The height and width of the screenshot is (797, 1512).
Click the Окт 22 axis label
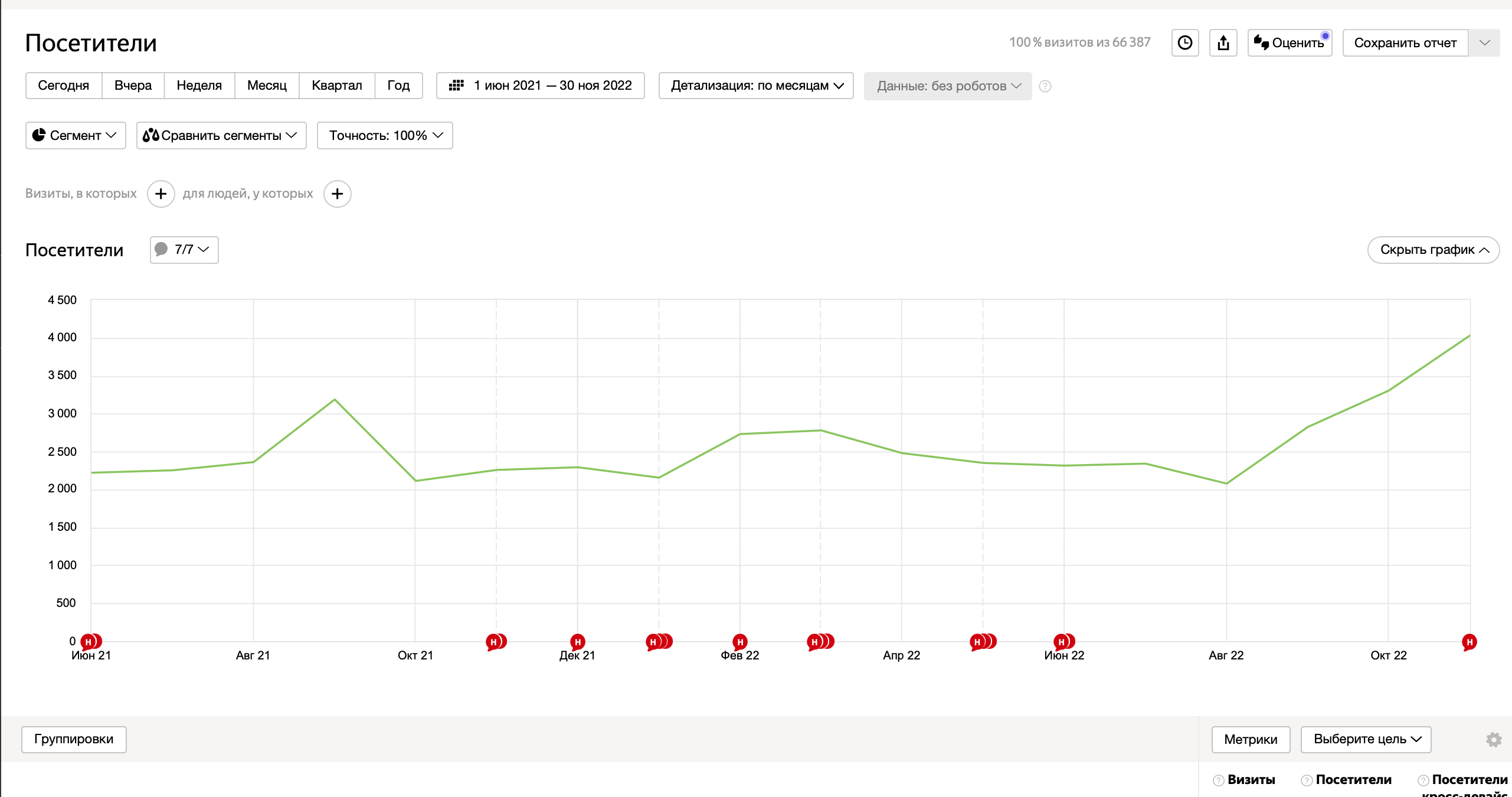(1388, 655)
